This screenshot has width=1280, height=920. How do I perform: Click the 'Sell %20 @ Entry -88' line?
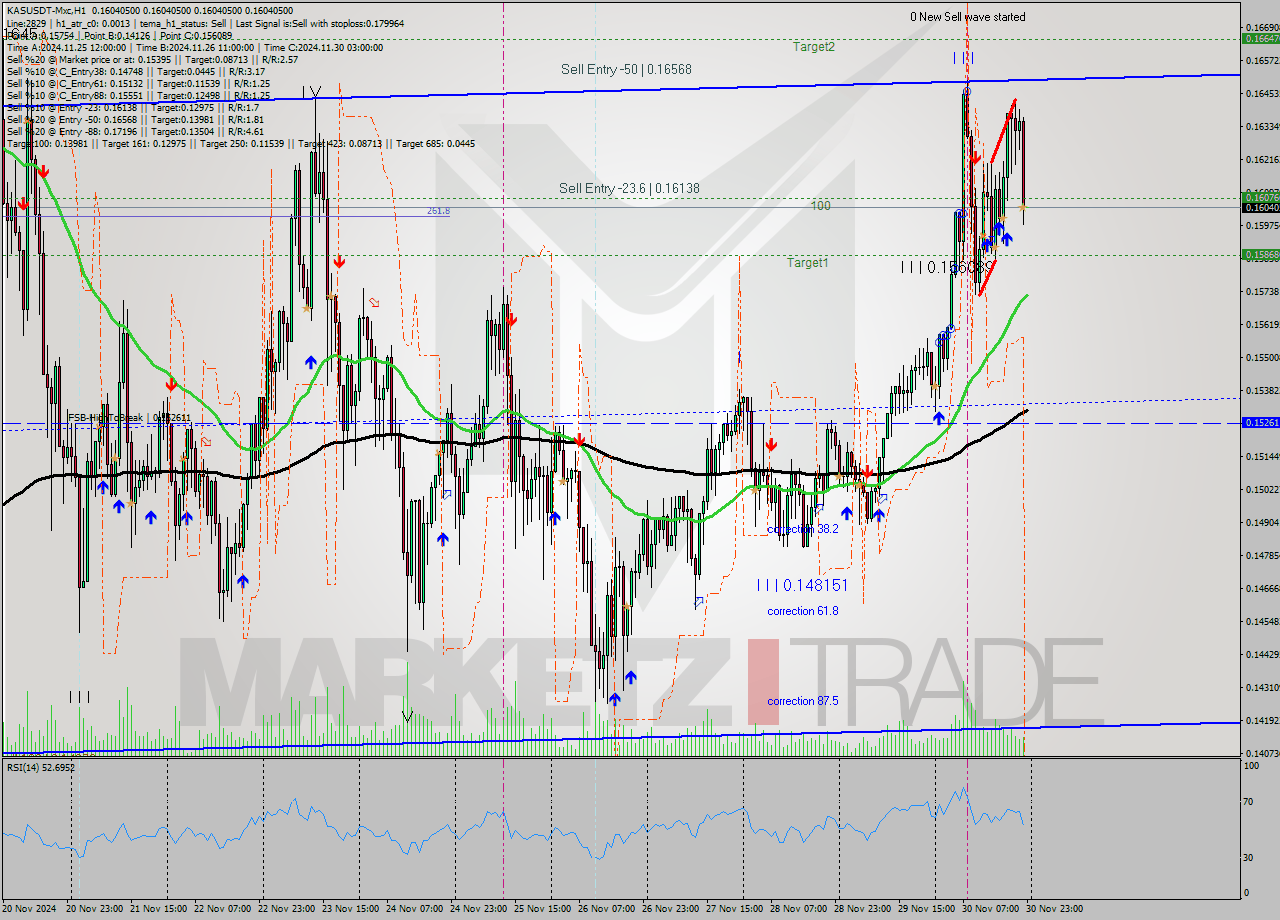click(x=135, y=131)
